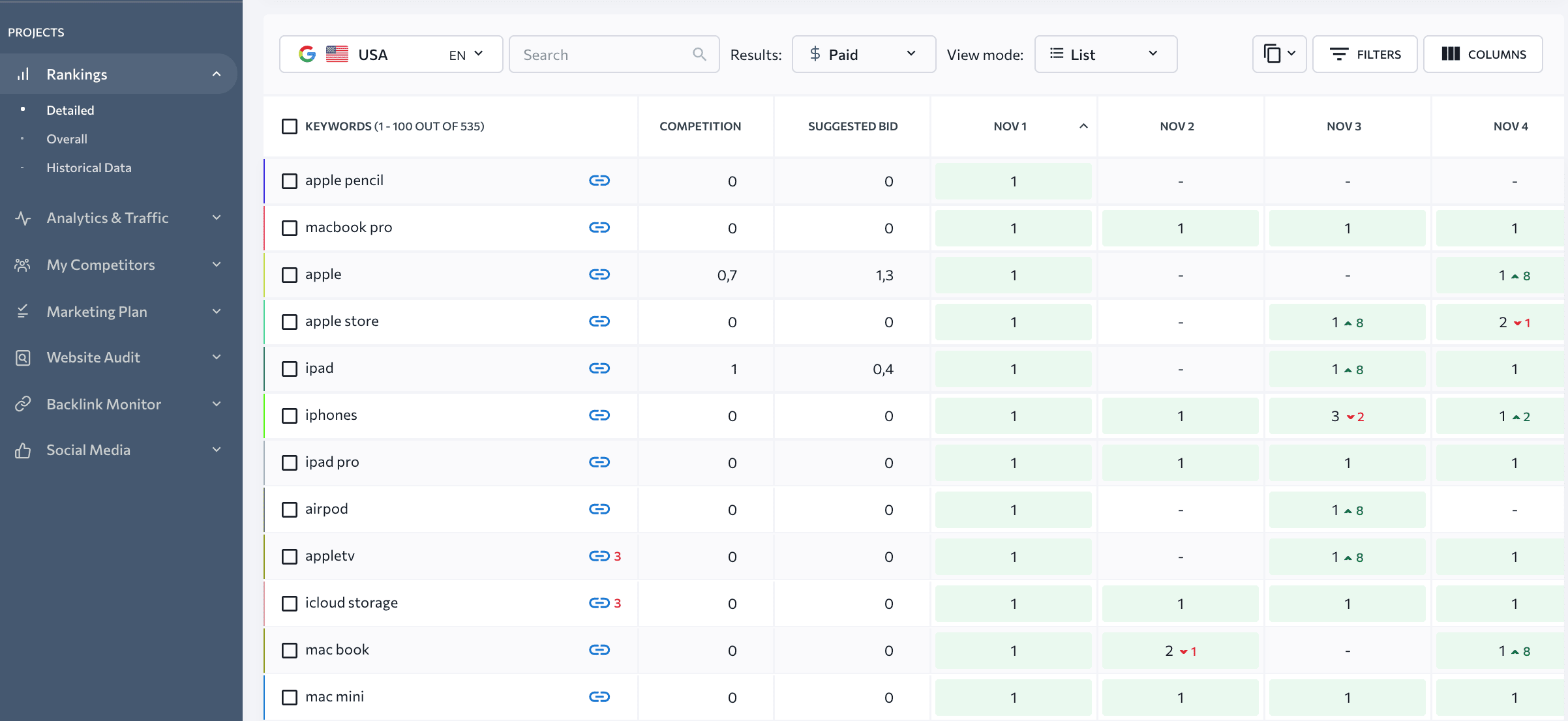The image size is (1568, 721).
Task: Click into the Search input field
Action: pos(614,54)
